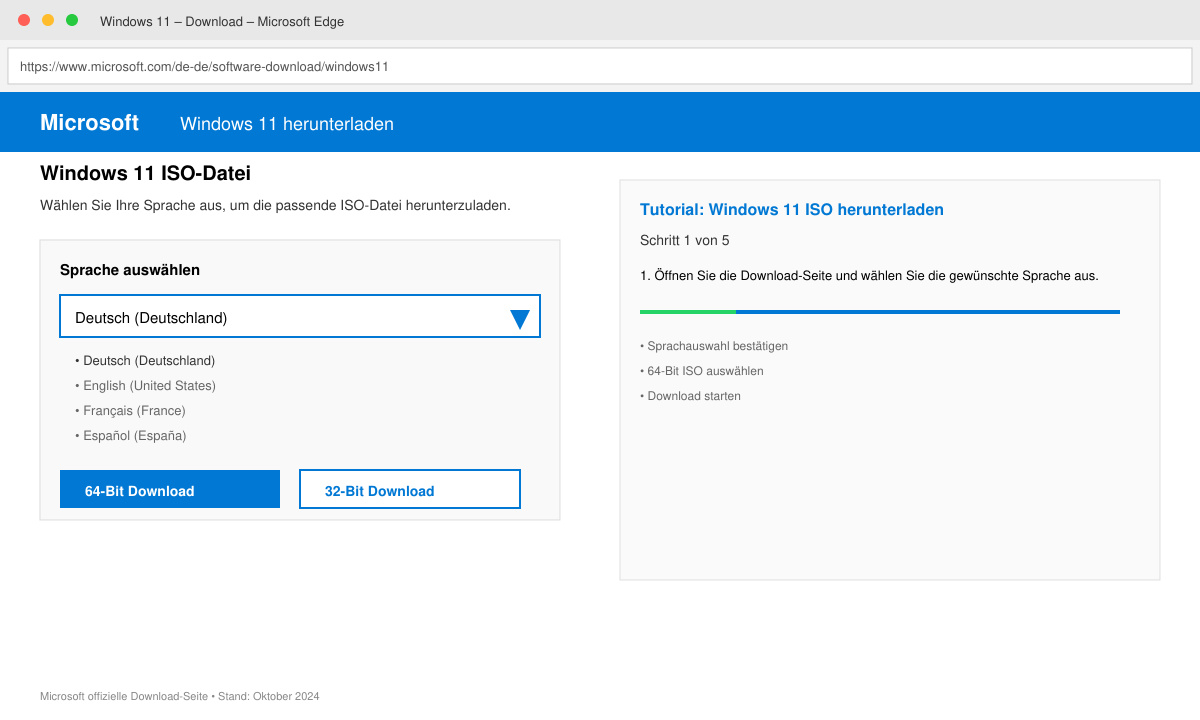Select the Download starten step
The width and height of the screenshot is (1200, 720).
point(690,396)
